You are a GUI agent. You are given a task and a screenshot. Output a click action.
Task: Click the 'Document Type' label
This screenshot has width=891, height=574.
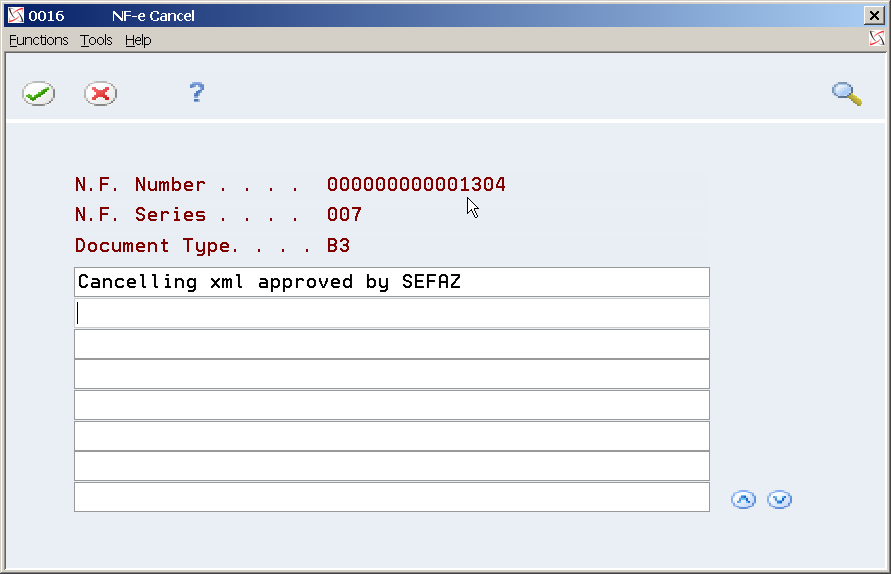[x=151, y=246]
